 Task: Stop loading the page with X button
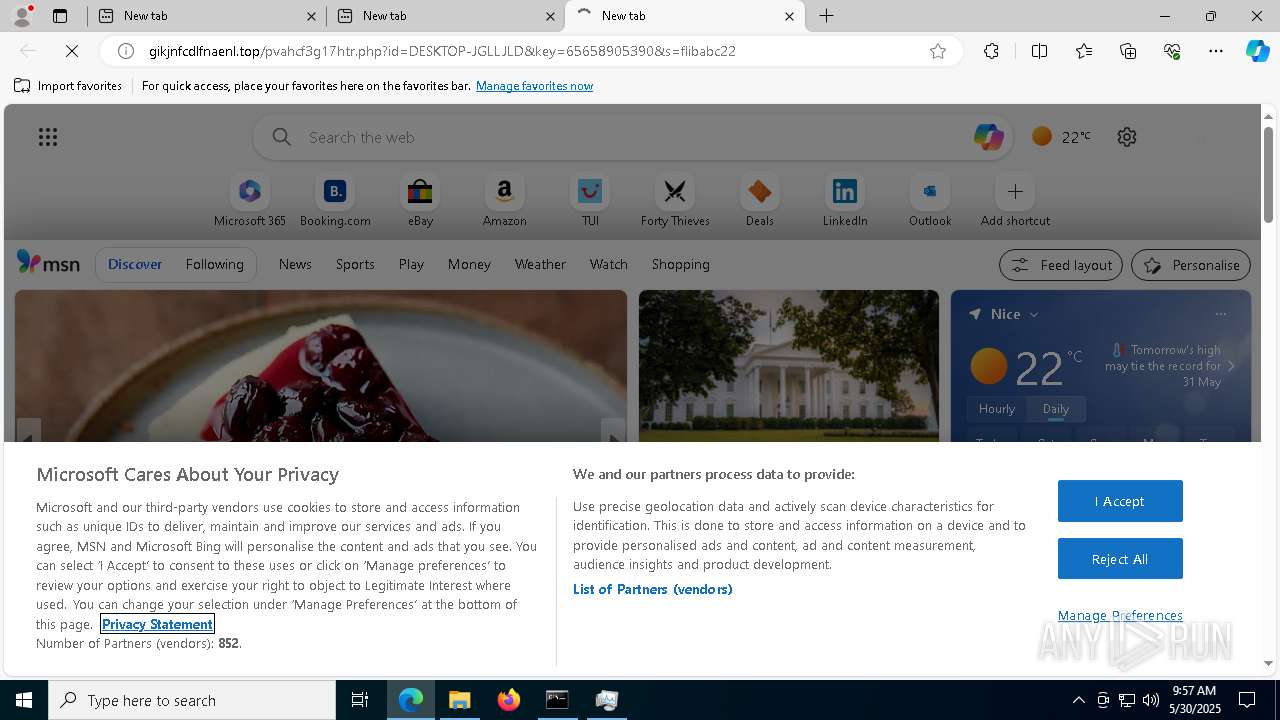click(x=71, y=51)
